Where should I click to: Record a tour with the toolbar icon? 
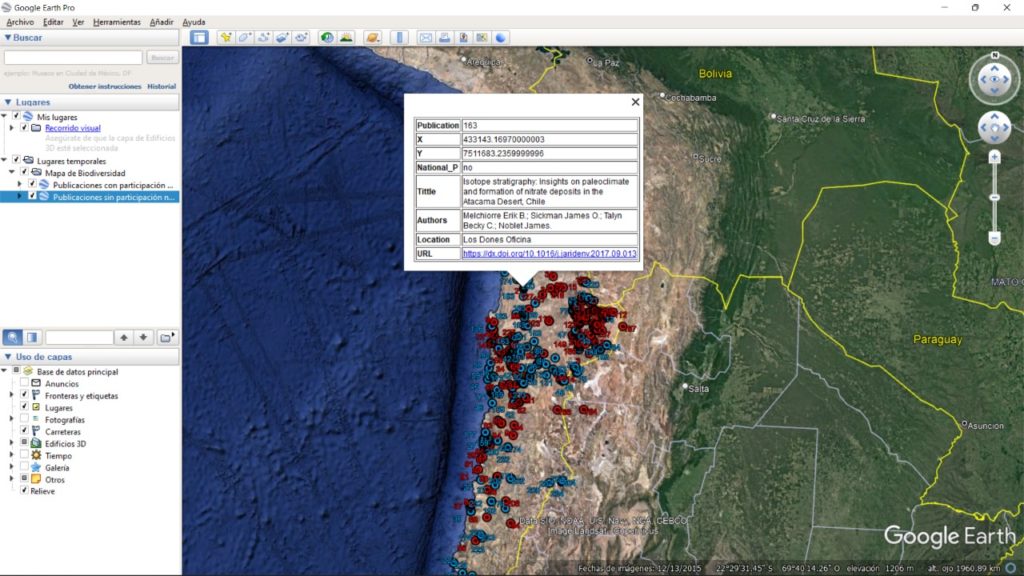click(x=301, y=38)
